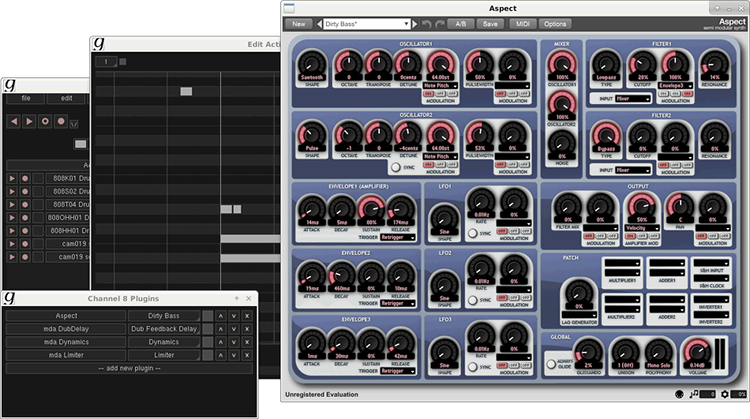
Task: Open the mda Dynamics plugin editor
Action: (66, 342)
